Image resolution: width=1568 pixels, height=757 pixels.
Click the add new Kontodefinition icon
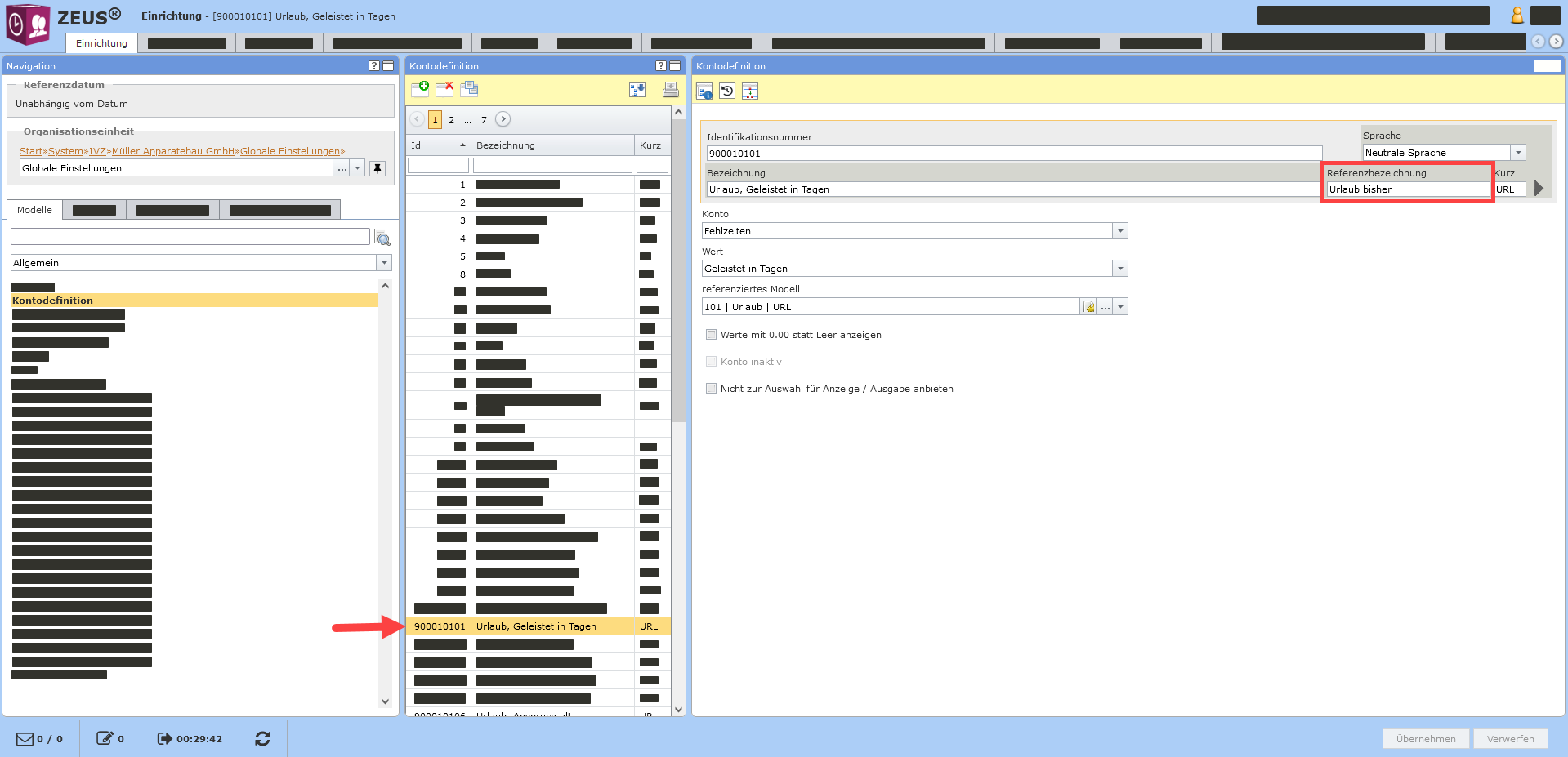pyautogui.click(x=420, y=89)
